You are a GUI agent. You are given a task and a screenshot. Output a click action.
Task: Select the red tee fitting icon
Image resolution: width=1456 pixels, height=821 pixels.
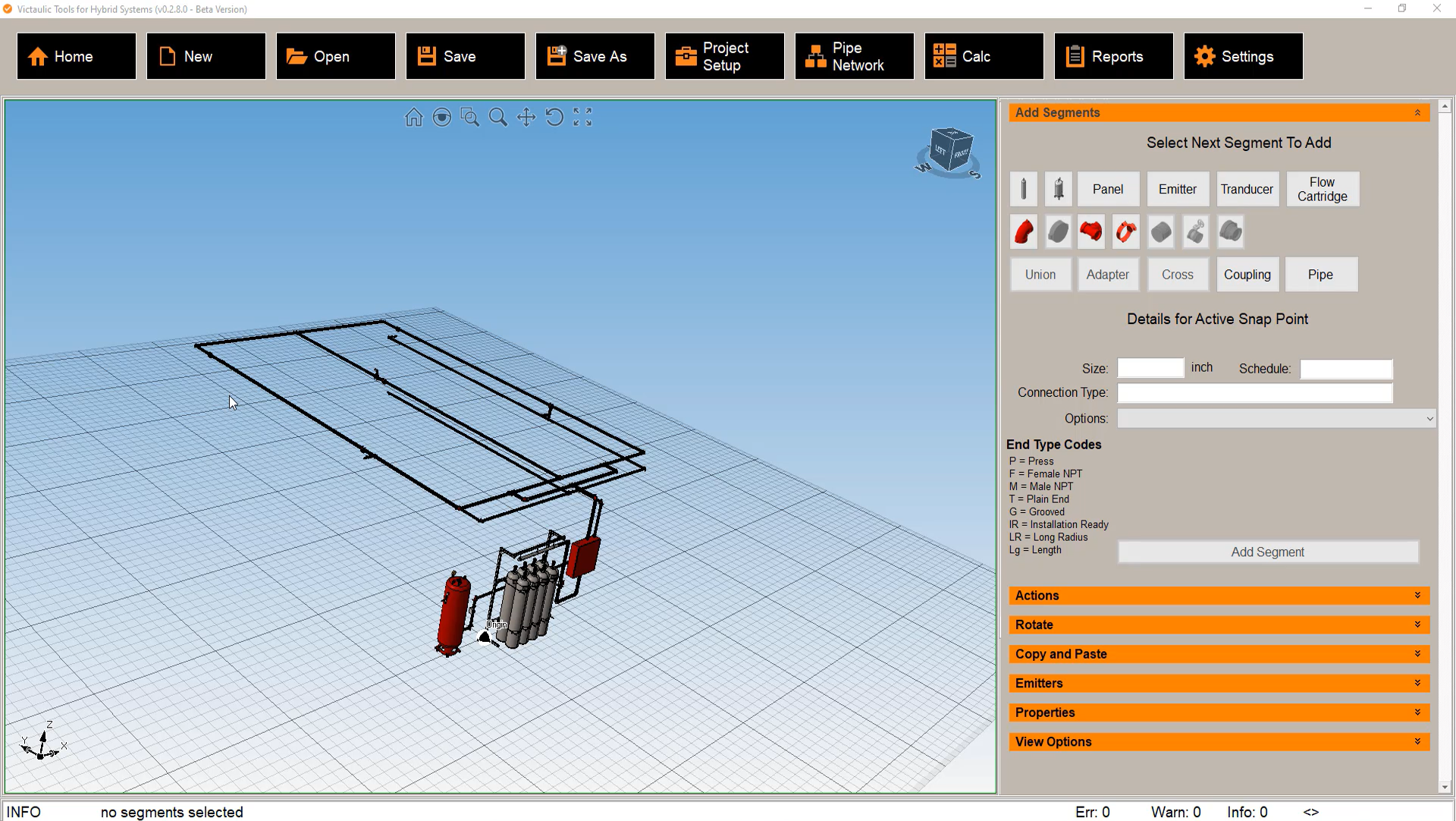click(1091, 231)
